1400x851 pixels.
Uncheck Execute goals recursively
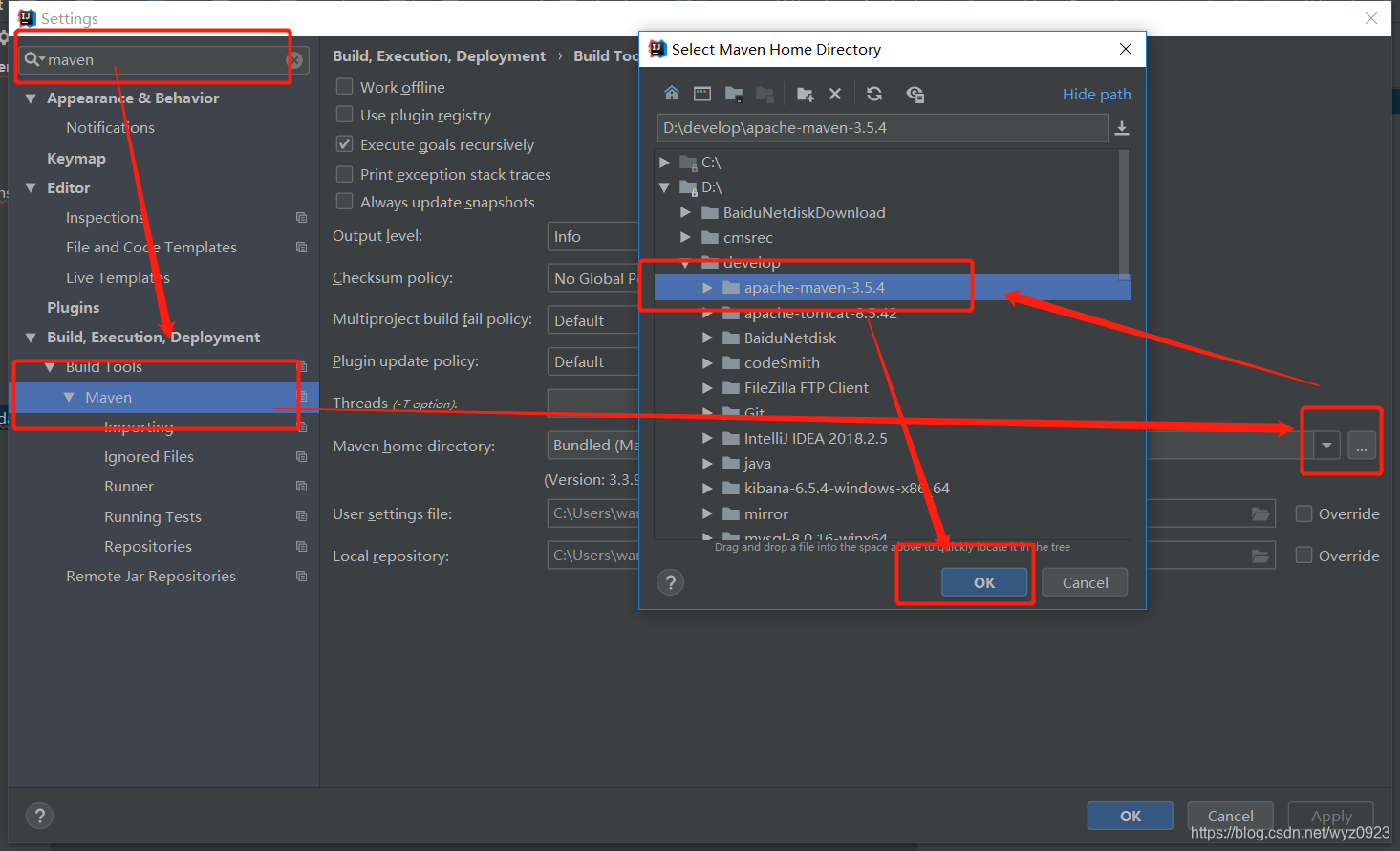coord(345,144)
